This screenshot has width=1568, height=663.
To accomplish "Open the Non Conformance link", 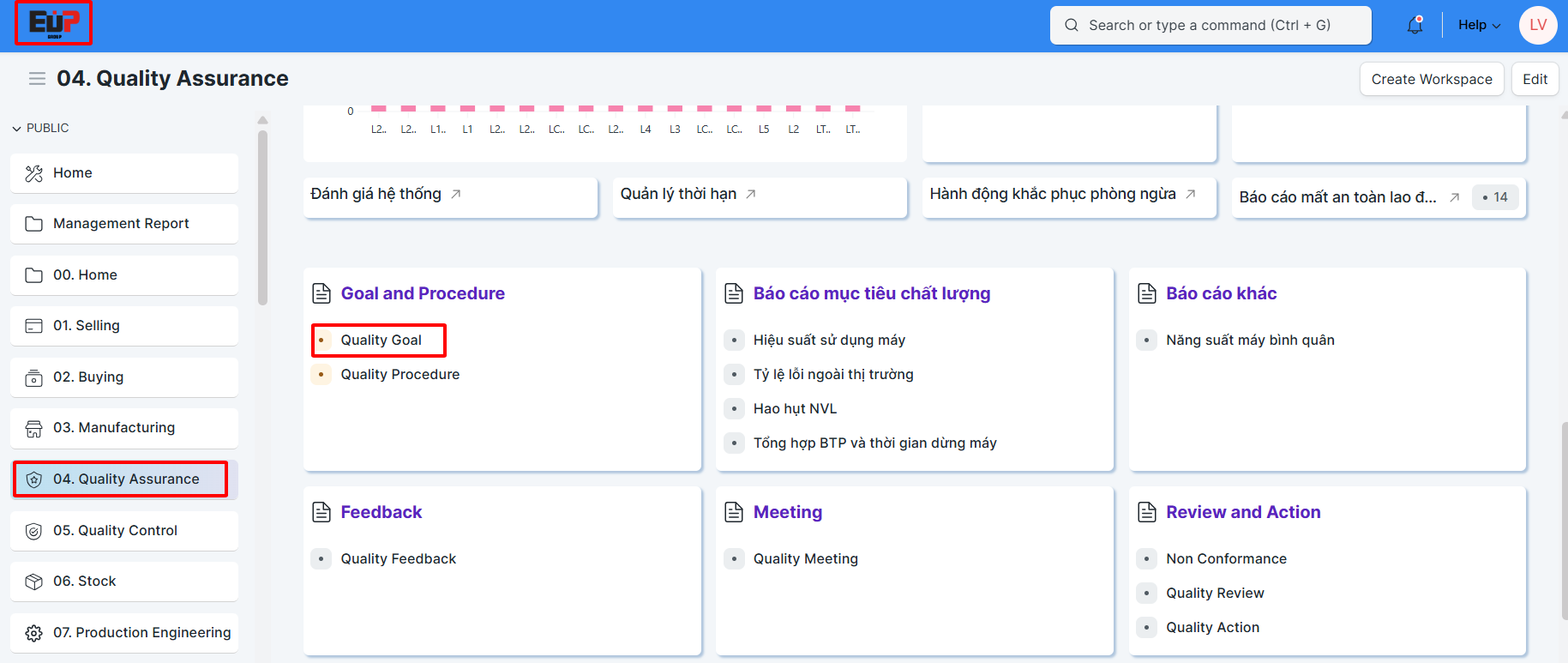I will pos(1226,559).
